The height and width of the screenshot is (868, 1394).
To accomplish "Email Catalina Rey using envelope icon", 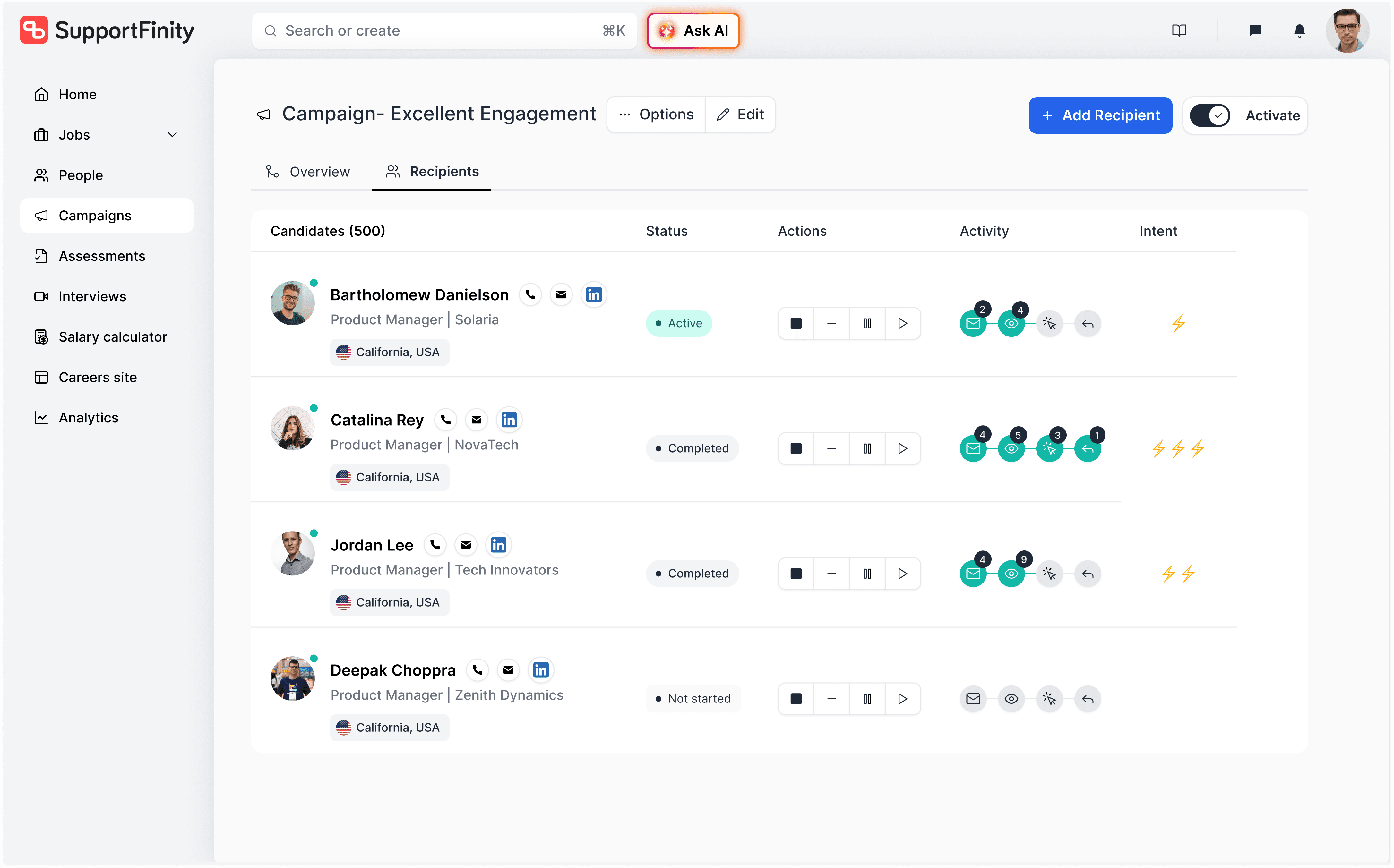I will pos(477,420).
